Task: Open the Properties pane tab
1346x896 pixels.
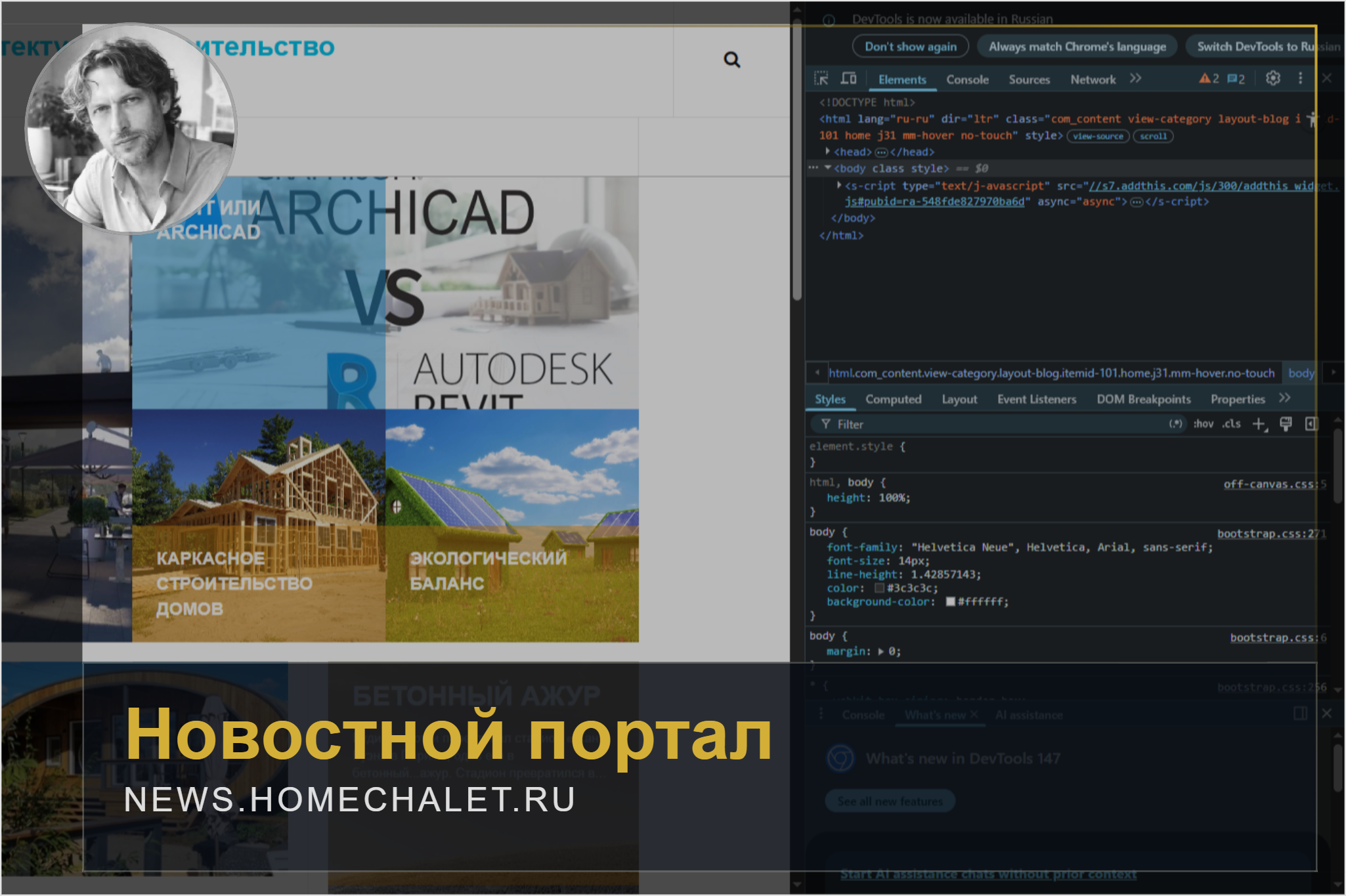Action: [x=1238, y=399]
